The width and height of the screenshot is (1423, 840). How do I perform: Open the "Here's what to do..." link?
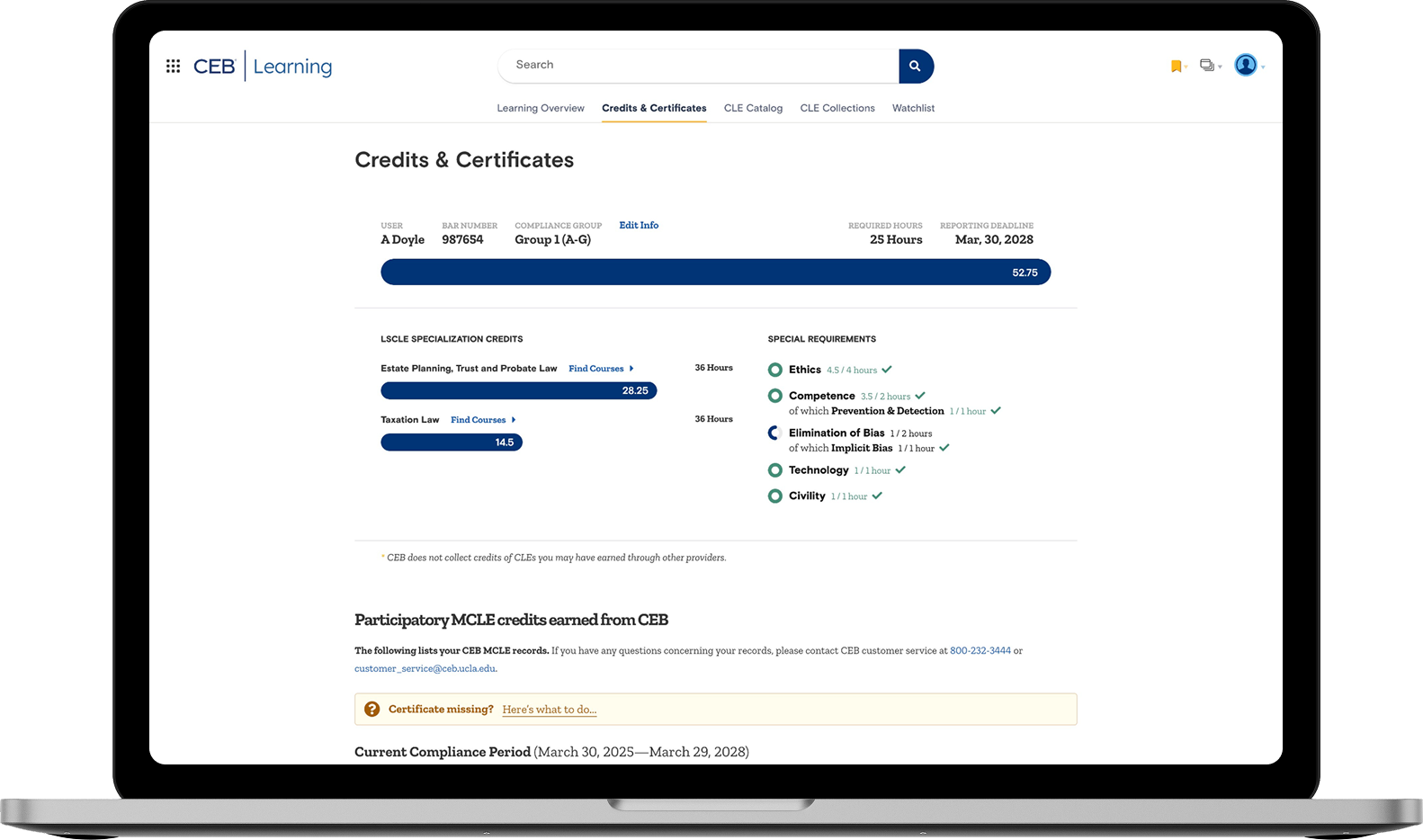pyautogui.click(x=549, y=710)
